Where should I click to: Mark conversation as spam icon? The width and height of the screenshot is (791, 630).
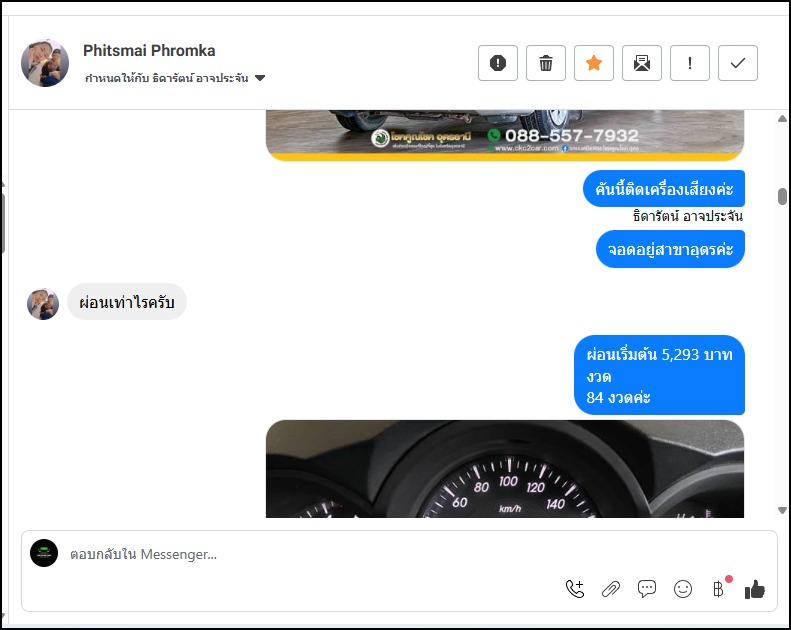(498, 63)
